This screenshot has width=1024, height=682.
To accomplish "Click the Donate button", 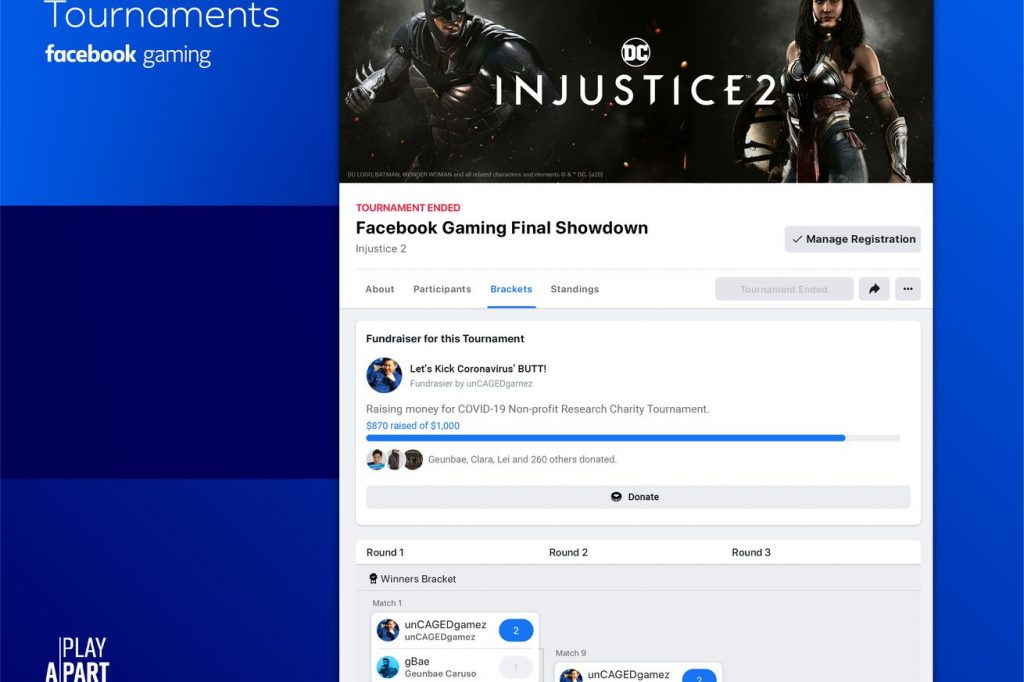I will click(638, 496).
